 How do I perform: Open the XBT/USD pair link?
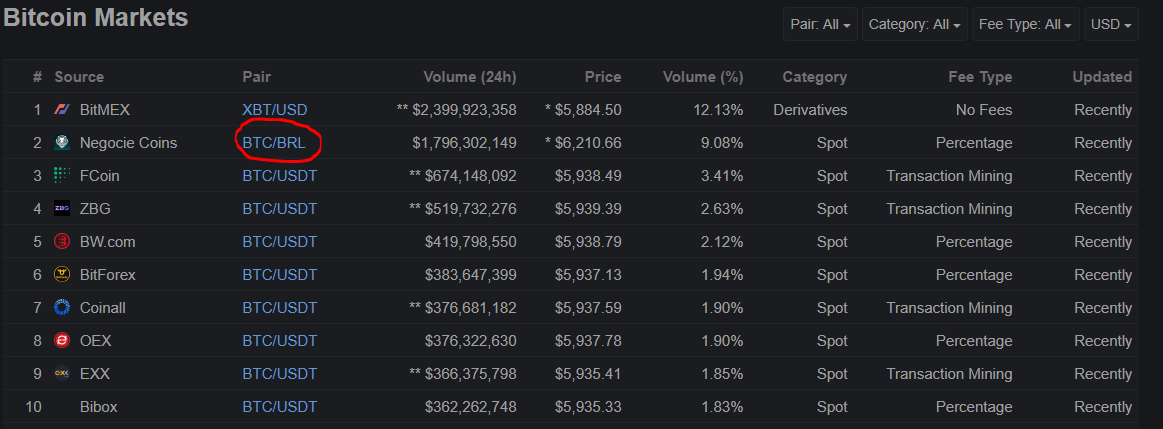pyautogui.click(x=274, y=110)
